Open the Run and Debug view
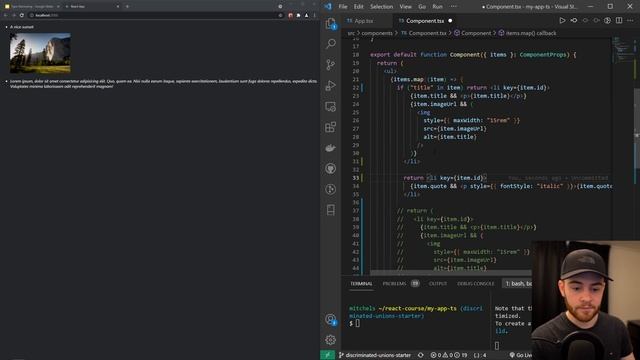 click(x=331, y=85)
